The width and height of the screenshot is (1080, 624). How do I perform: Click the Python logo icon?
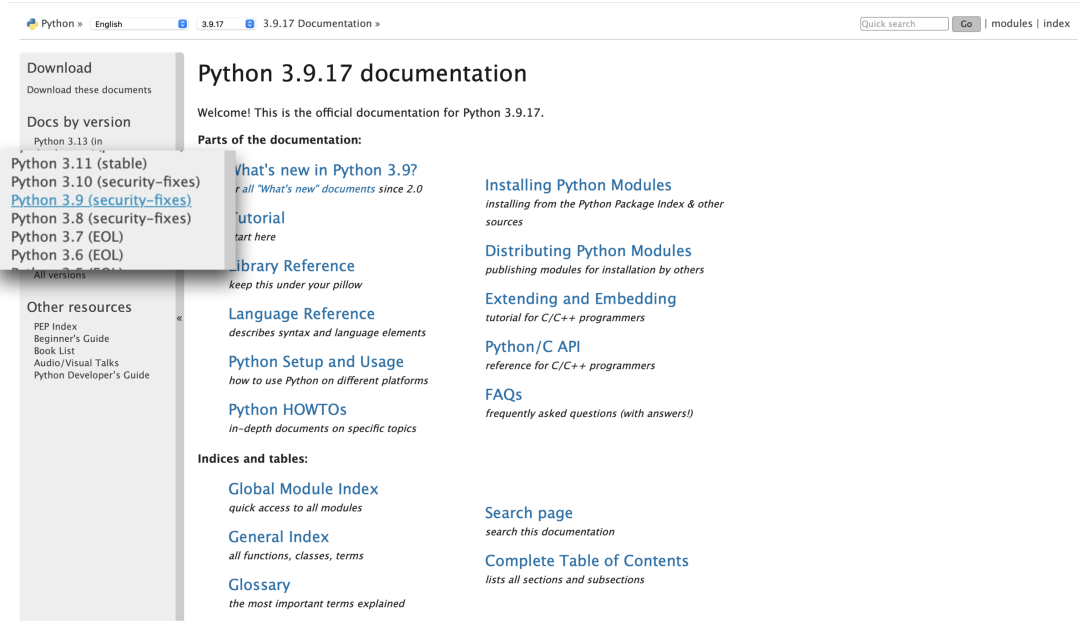pyautogui.click(x=32, y=23)
